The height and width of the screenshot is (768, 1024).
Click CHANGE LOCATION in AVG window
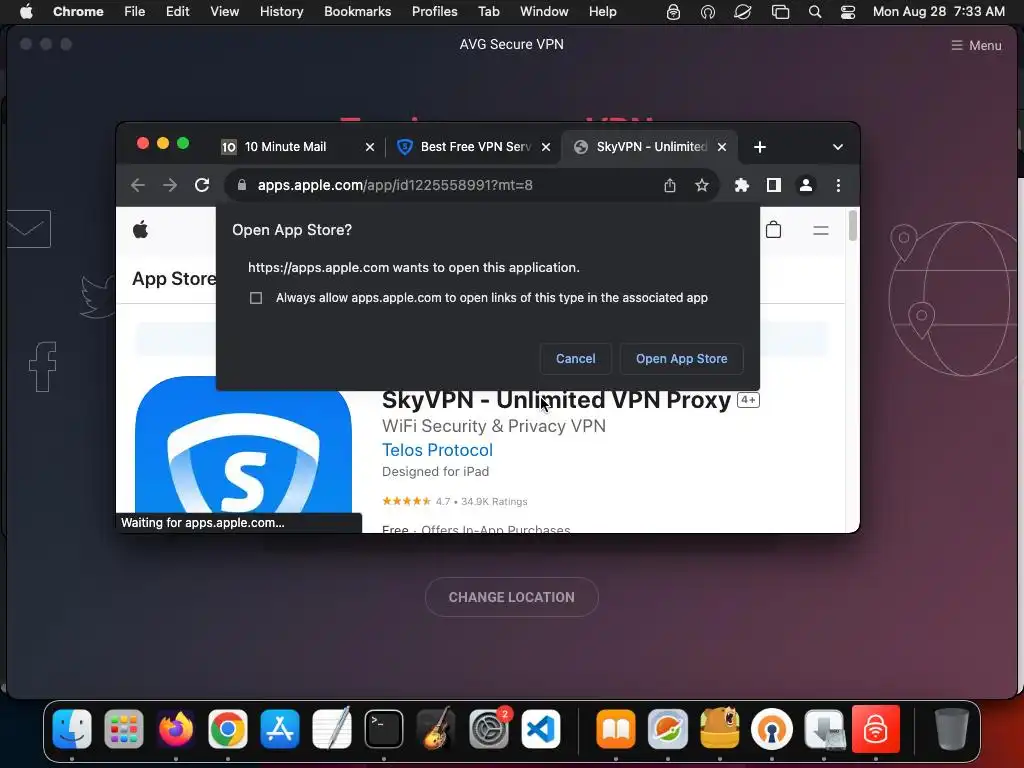511,597
